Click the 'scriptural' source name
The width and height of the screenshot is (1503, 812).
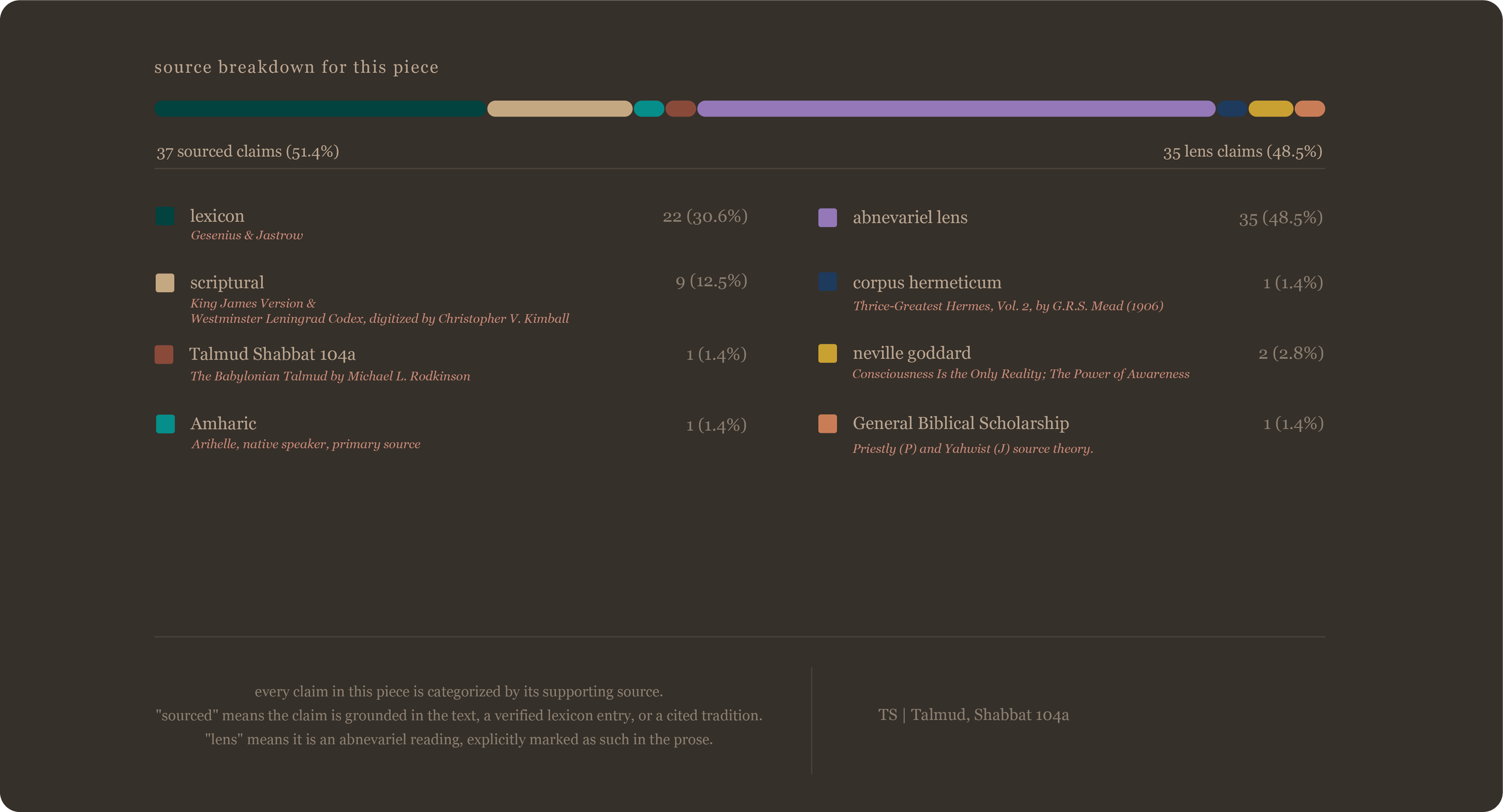click(x=227, y=282)
